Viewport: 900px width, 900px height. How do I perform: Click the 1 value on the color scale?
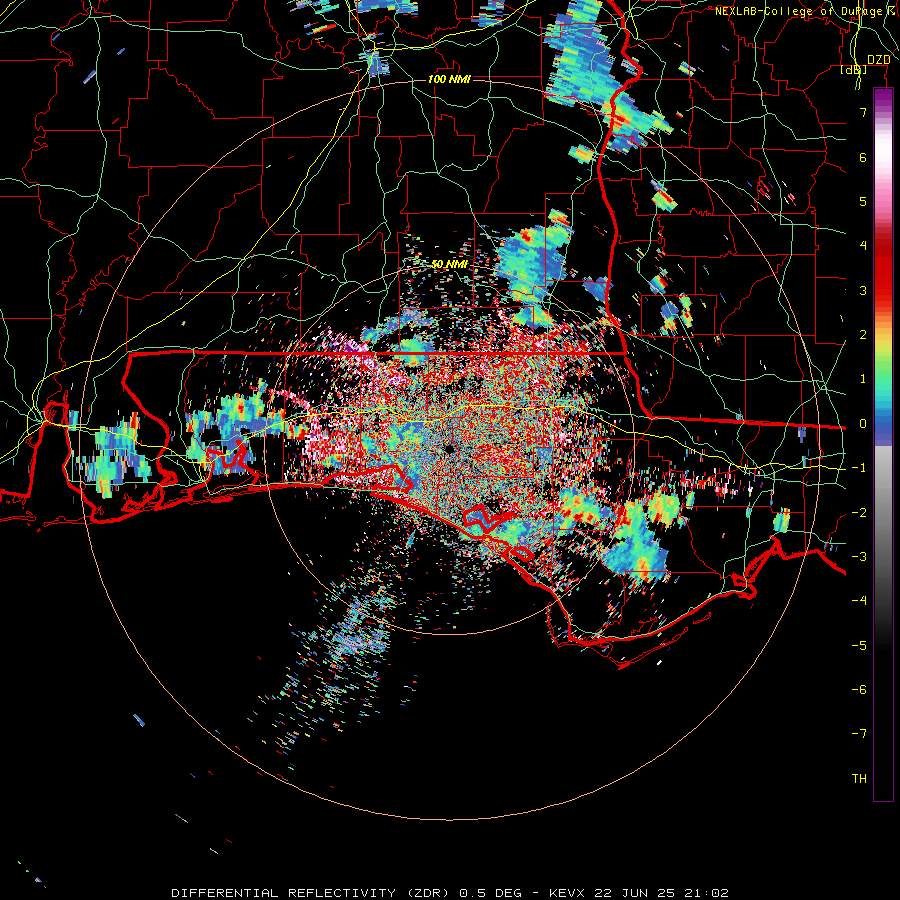coord(863,379)
